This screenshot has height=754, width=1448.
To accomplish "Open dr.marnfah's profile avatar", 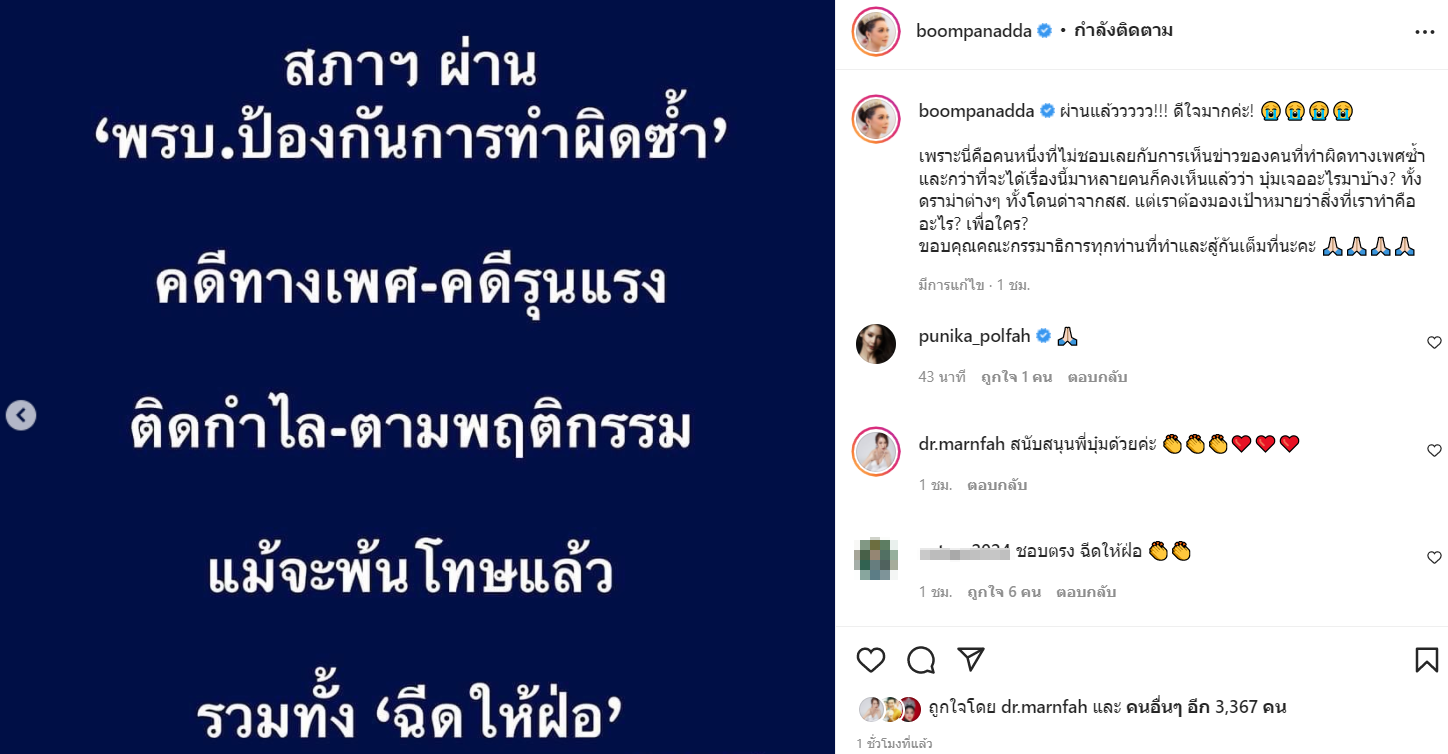I will pyautogui.click(x=876, y=451).
